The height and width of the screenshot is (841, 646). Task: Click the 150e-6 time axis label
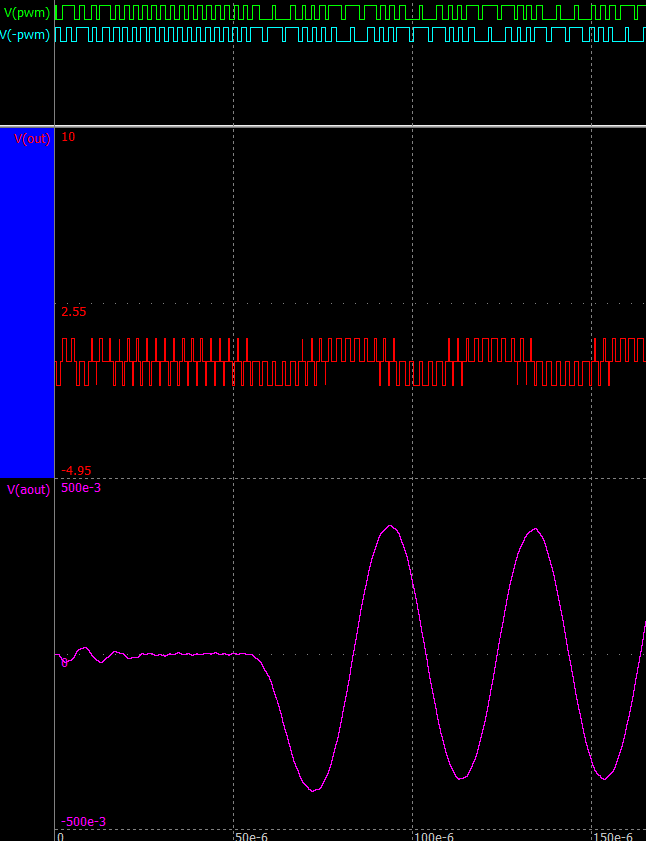[x=613, y=836]
